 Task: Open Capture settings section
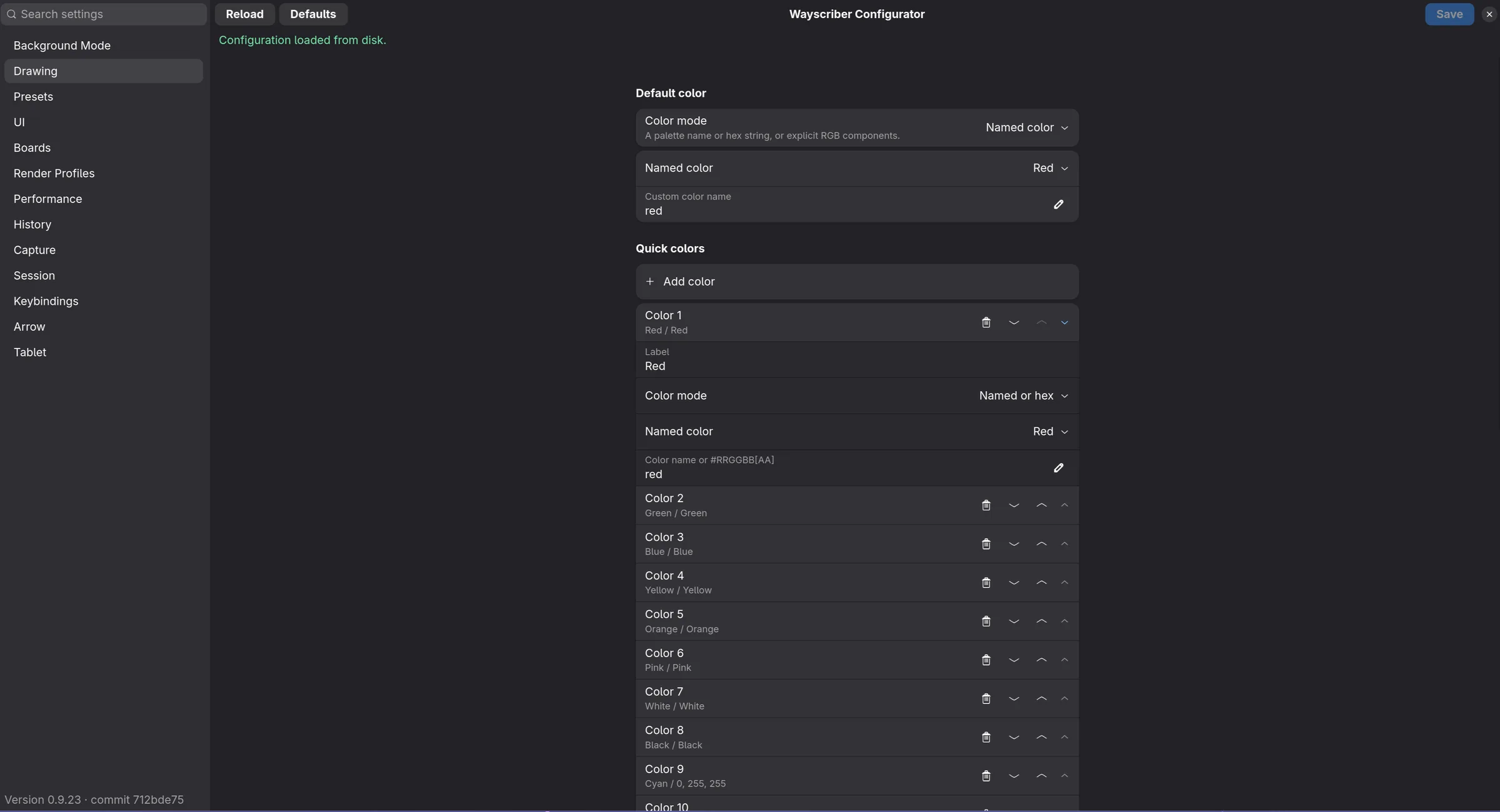(103, 250)
